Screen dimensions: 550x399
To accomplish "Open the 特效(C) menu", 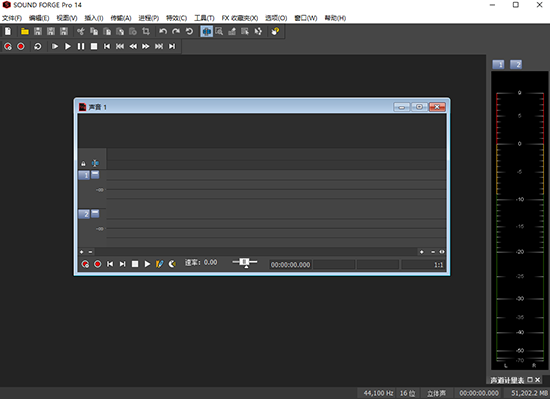I will click(x=176, y=18).
